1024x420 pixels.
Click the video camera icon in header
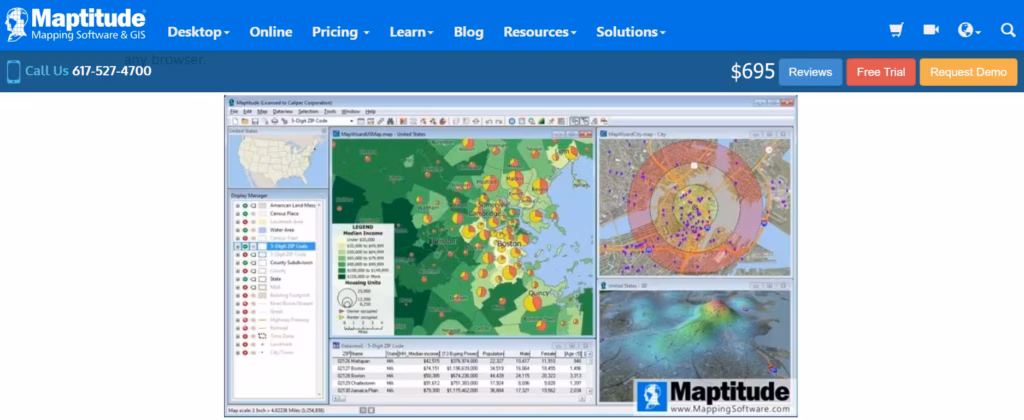pos(931,30)
